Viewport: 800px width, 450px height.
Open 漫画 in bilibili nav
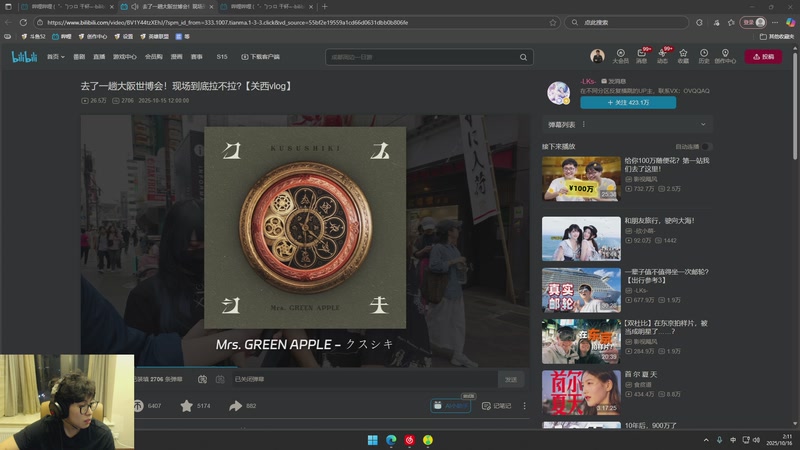coord(177,57)
